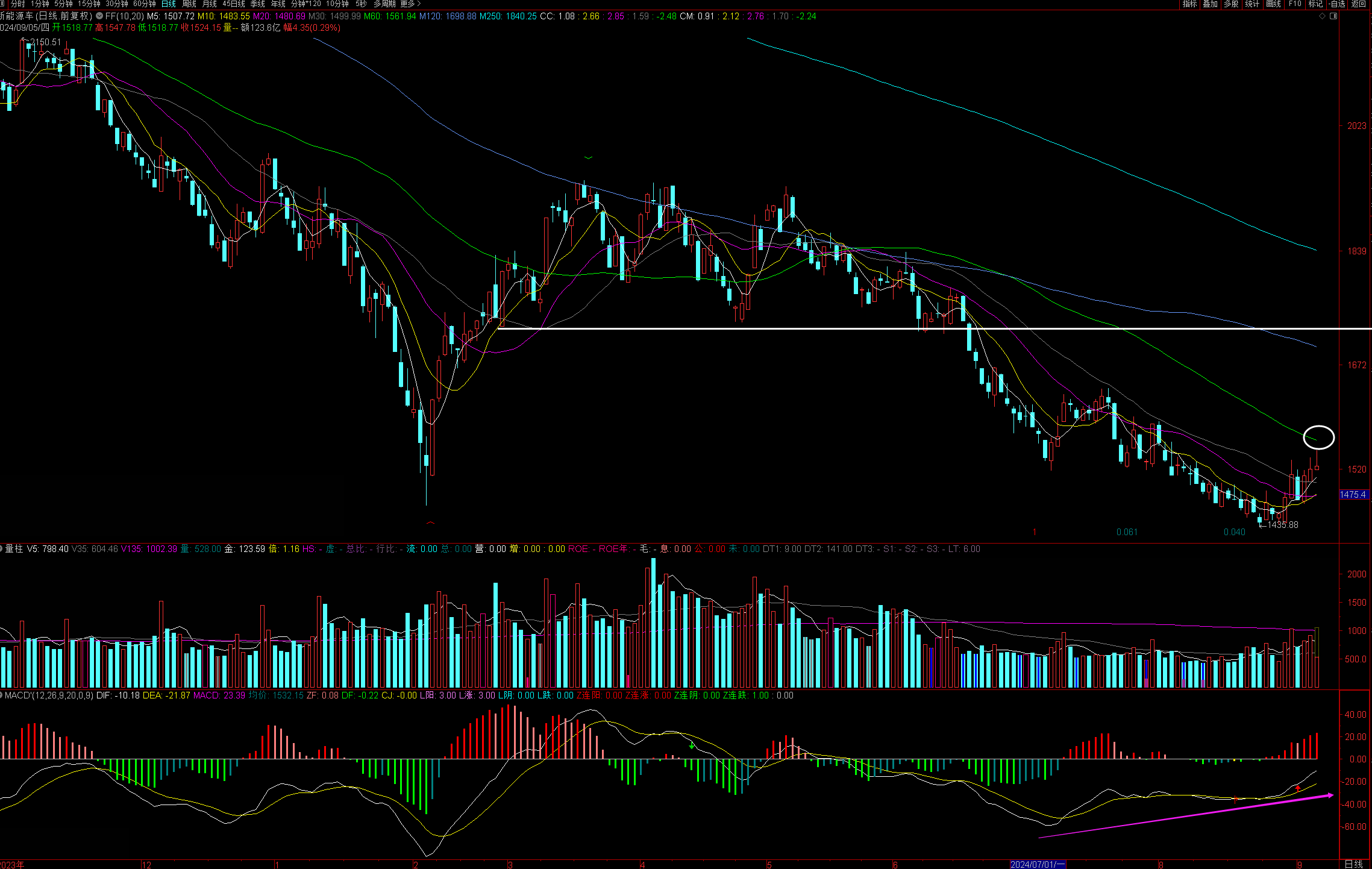Select the 15分钟 period tab
The image size is (1372, 869).
click(x=89, y=4)
